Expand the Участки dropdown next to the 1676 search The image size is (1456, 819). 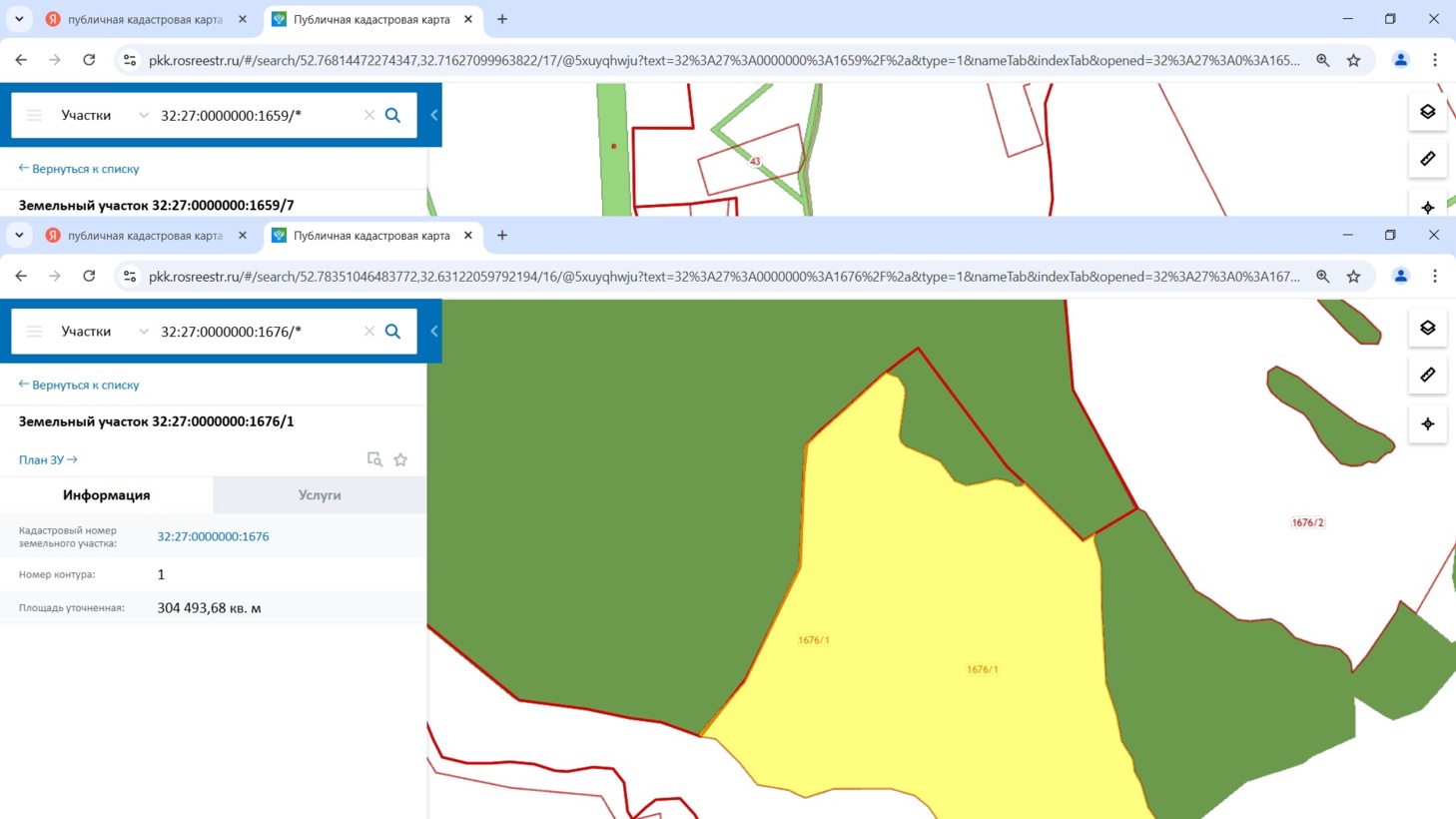pos(143,332)
